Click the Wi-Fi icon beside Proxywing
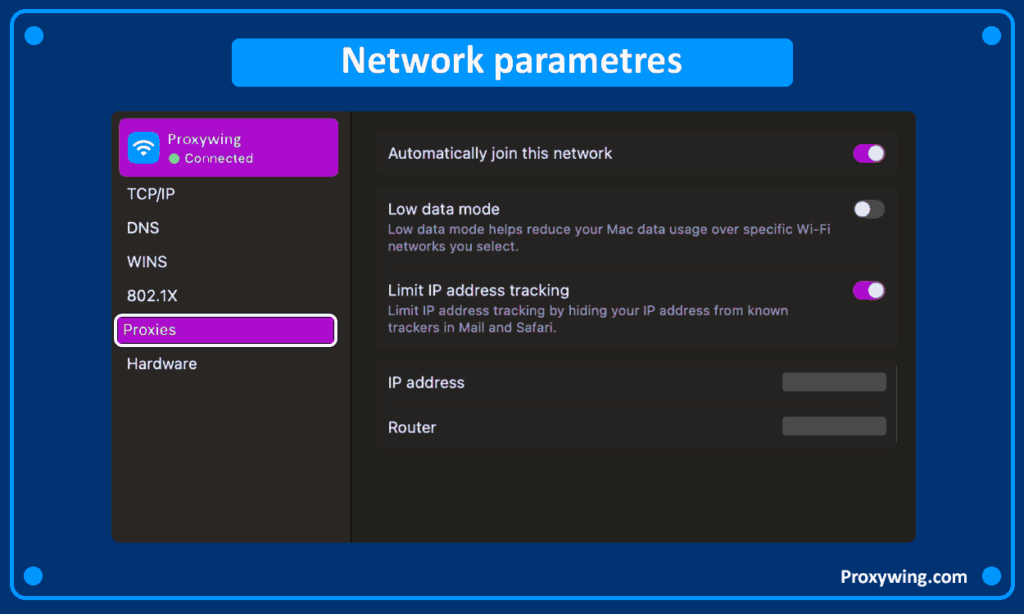Screen dimensions: 1024x614 click(x=144, y=148)
